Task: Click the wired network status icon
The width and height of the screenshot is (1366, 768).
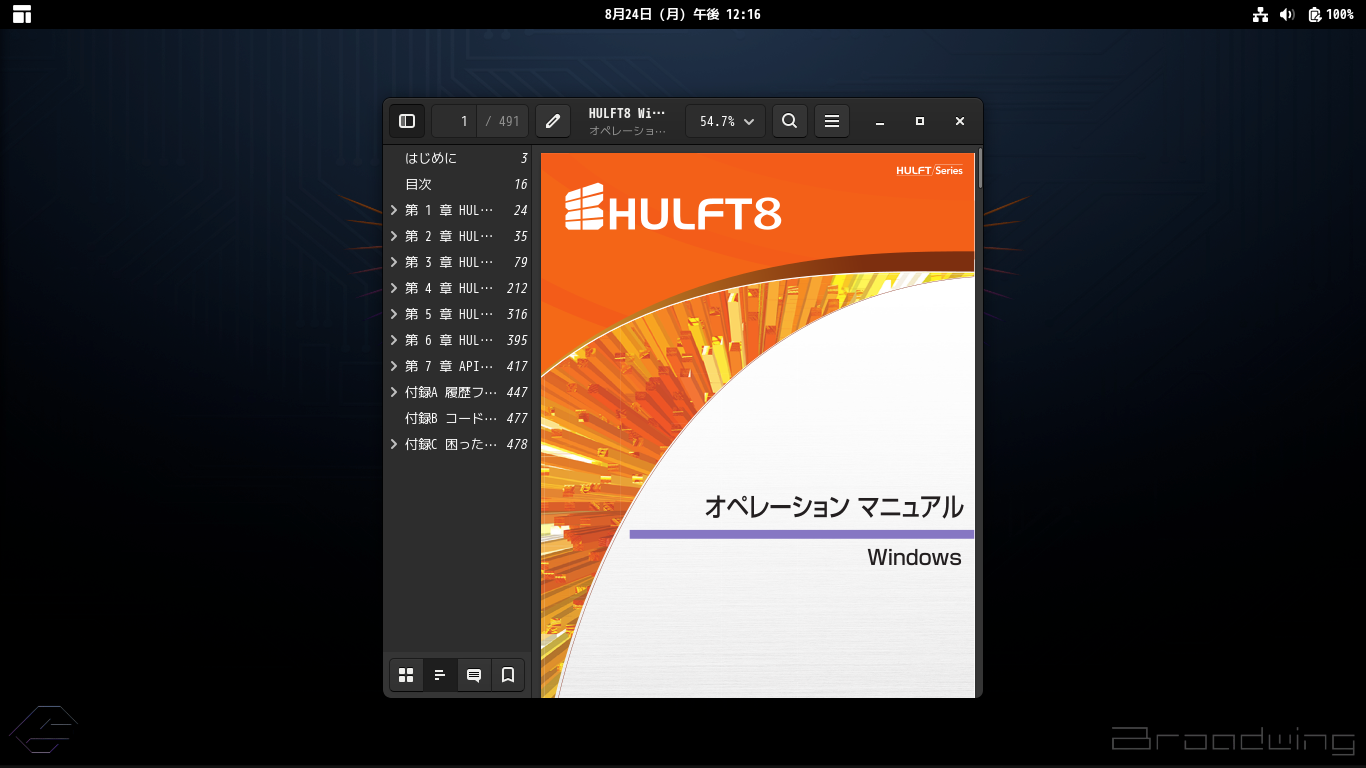Action: pyautogui.click(x=1261, y=14)
